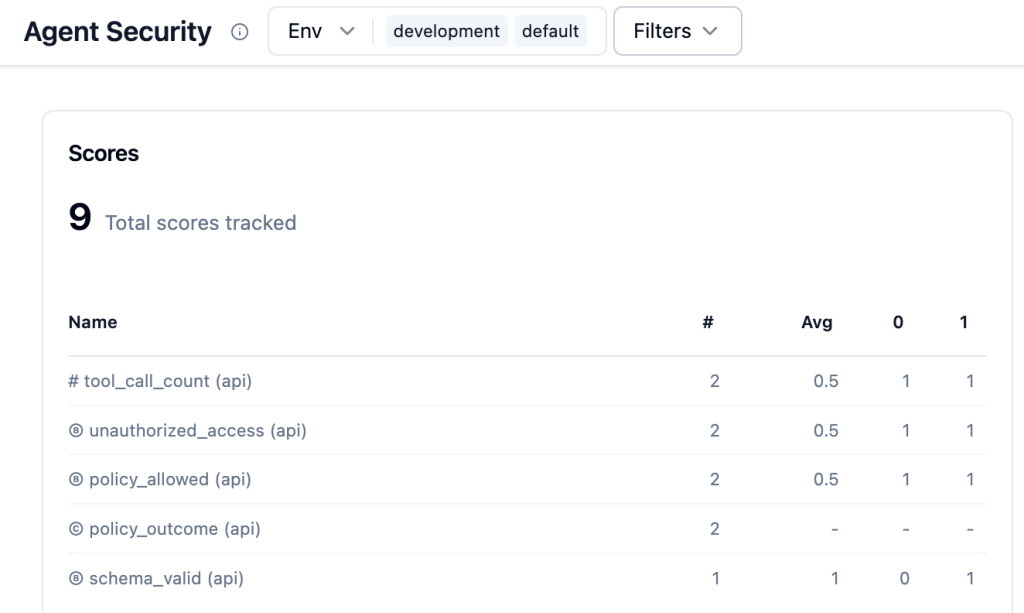
Task: Select the default environment tag
Action: pyautogui.click(x=551, y=31)
